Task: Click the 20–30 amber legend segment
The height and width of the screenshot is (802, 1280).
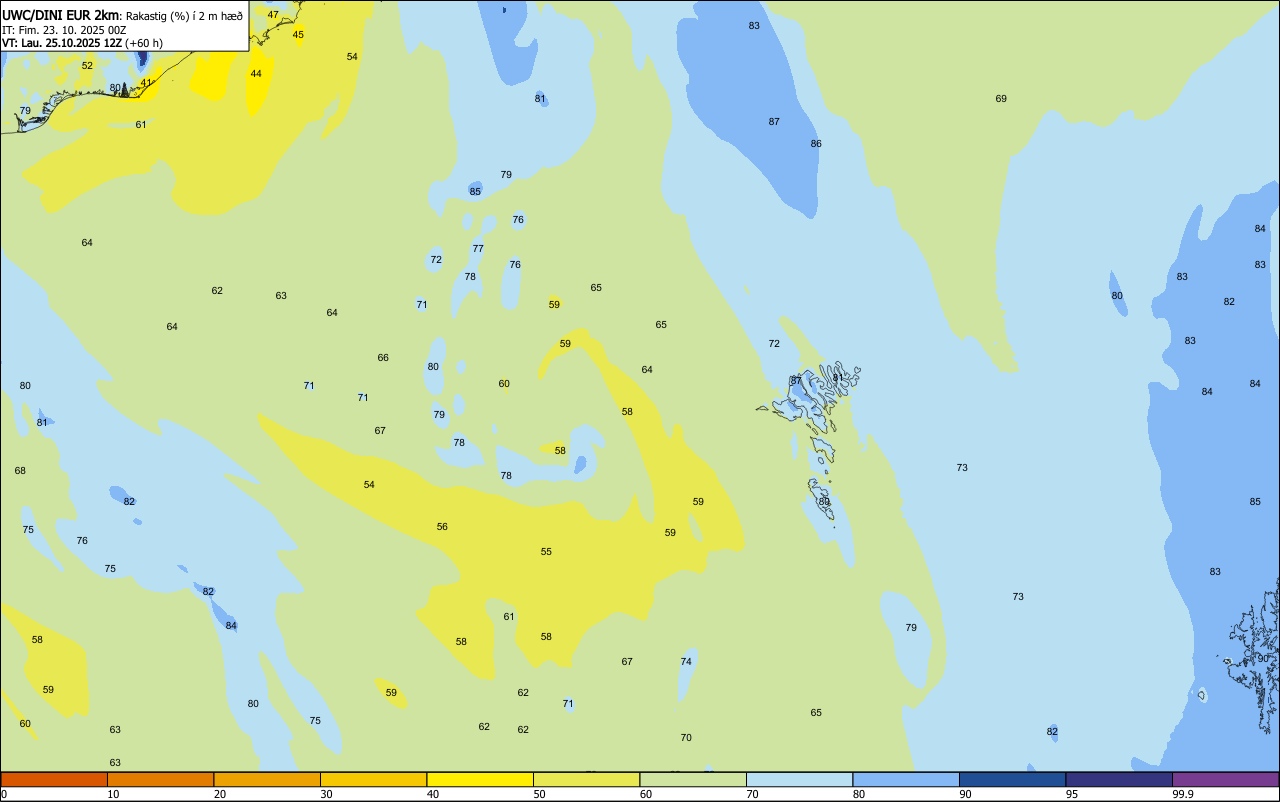Action: pyautogui.click(x=267, y=779)
